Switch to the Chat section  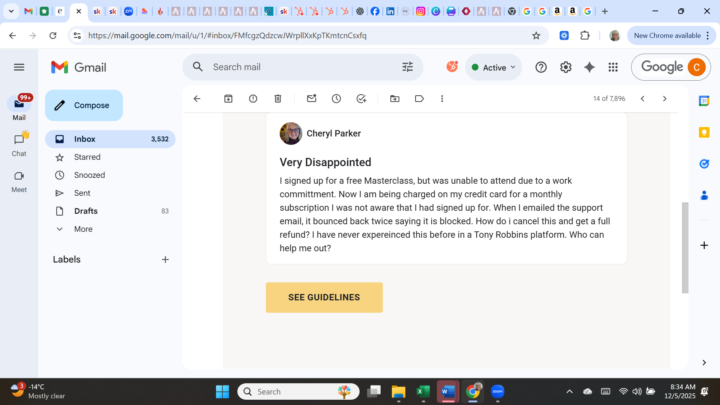coord(19,144)
